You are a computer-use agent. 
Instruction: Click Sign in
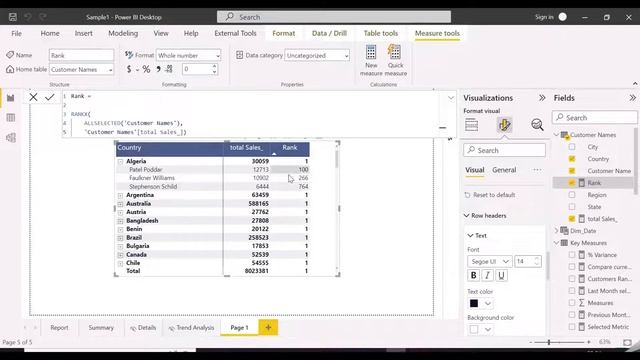(x=544, y=17)
